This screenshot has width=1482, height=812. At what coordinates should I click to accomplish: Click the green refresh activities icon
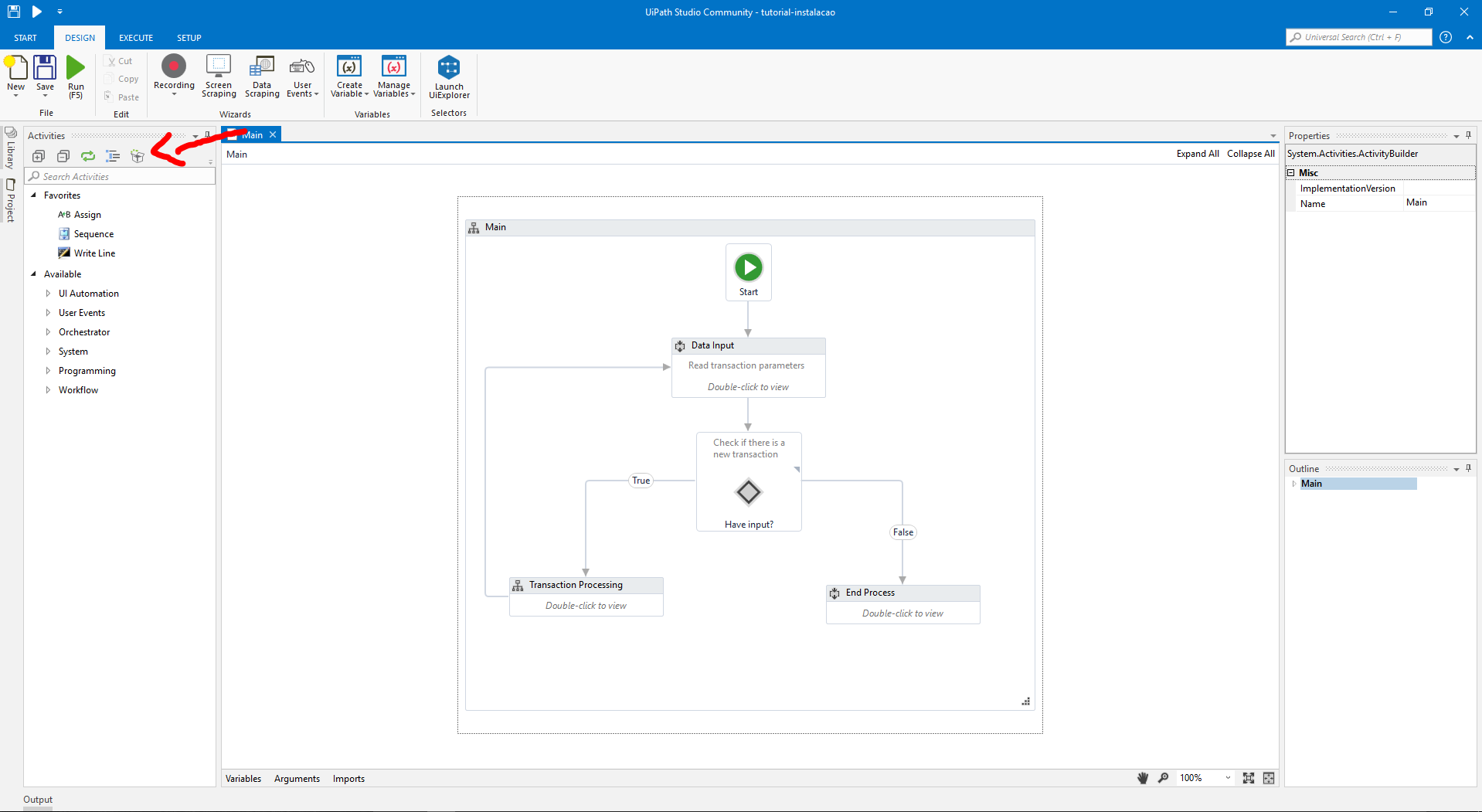pyautogui.click(x=88, y=156)
